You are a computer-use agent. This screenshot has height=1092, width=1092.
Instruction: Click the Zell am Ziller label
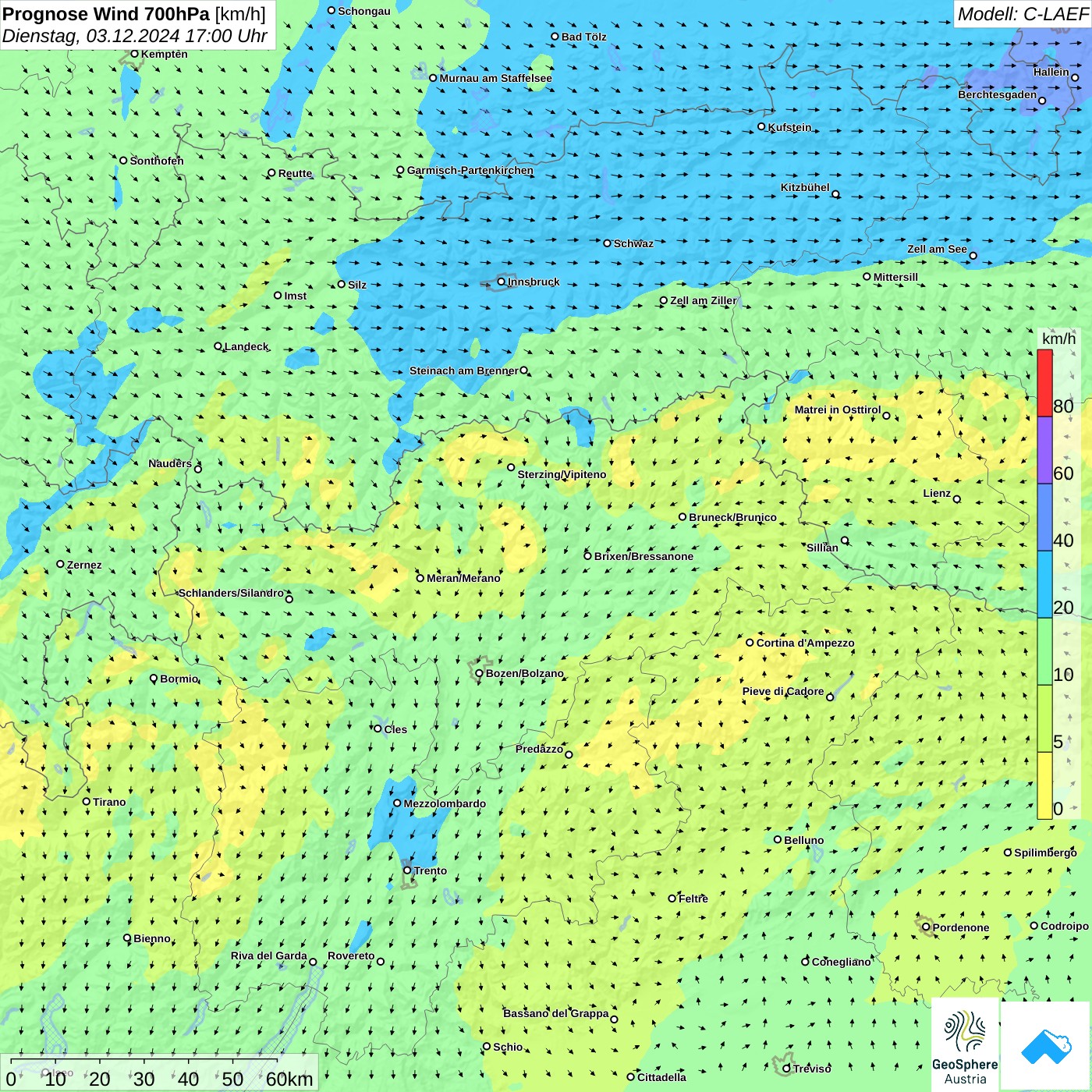tap(704, 300)
